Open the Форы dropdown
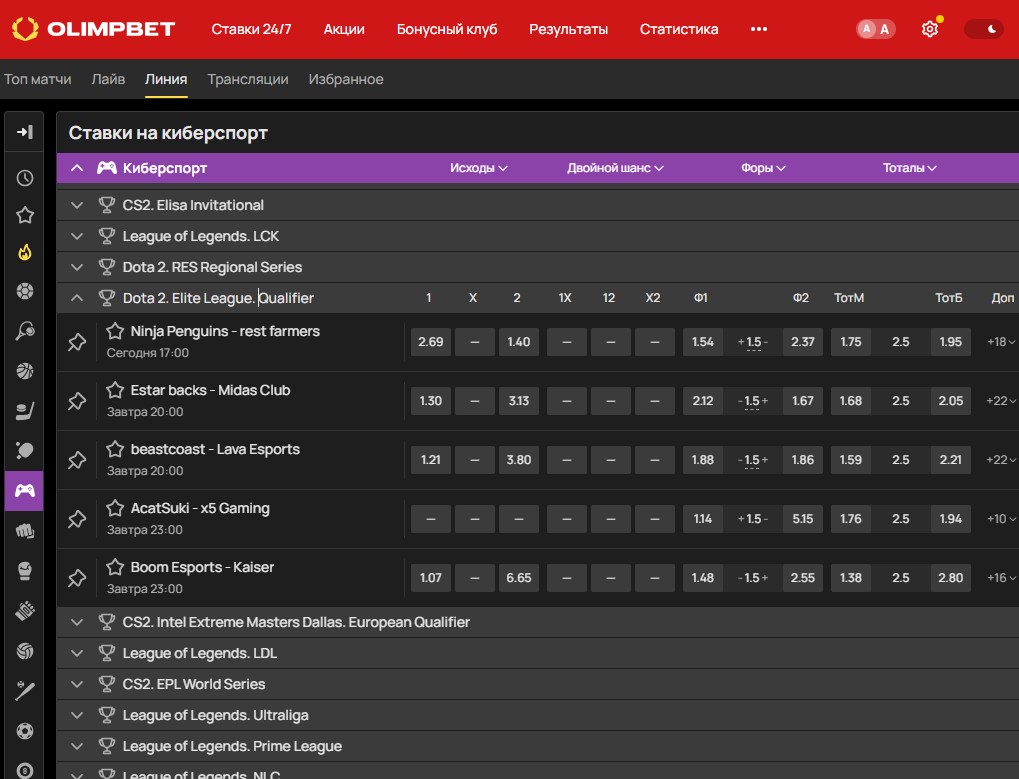 763,168
